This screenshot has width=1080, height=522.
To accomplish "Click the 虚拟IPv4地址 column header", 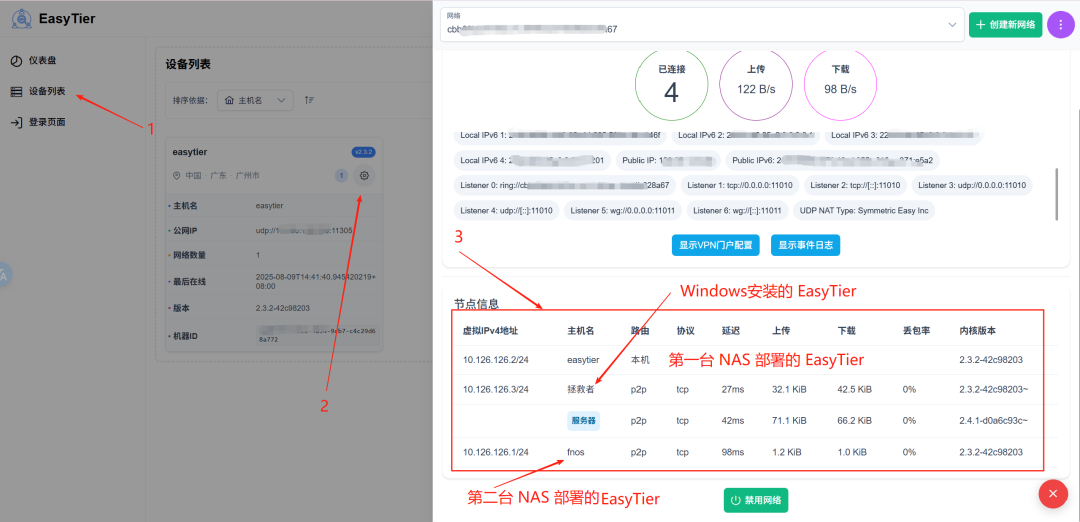I will pos(490,331).
